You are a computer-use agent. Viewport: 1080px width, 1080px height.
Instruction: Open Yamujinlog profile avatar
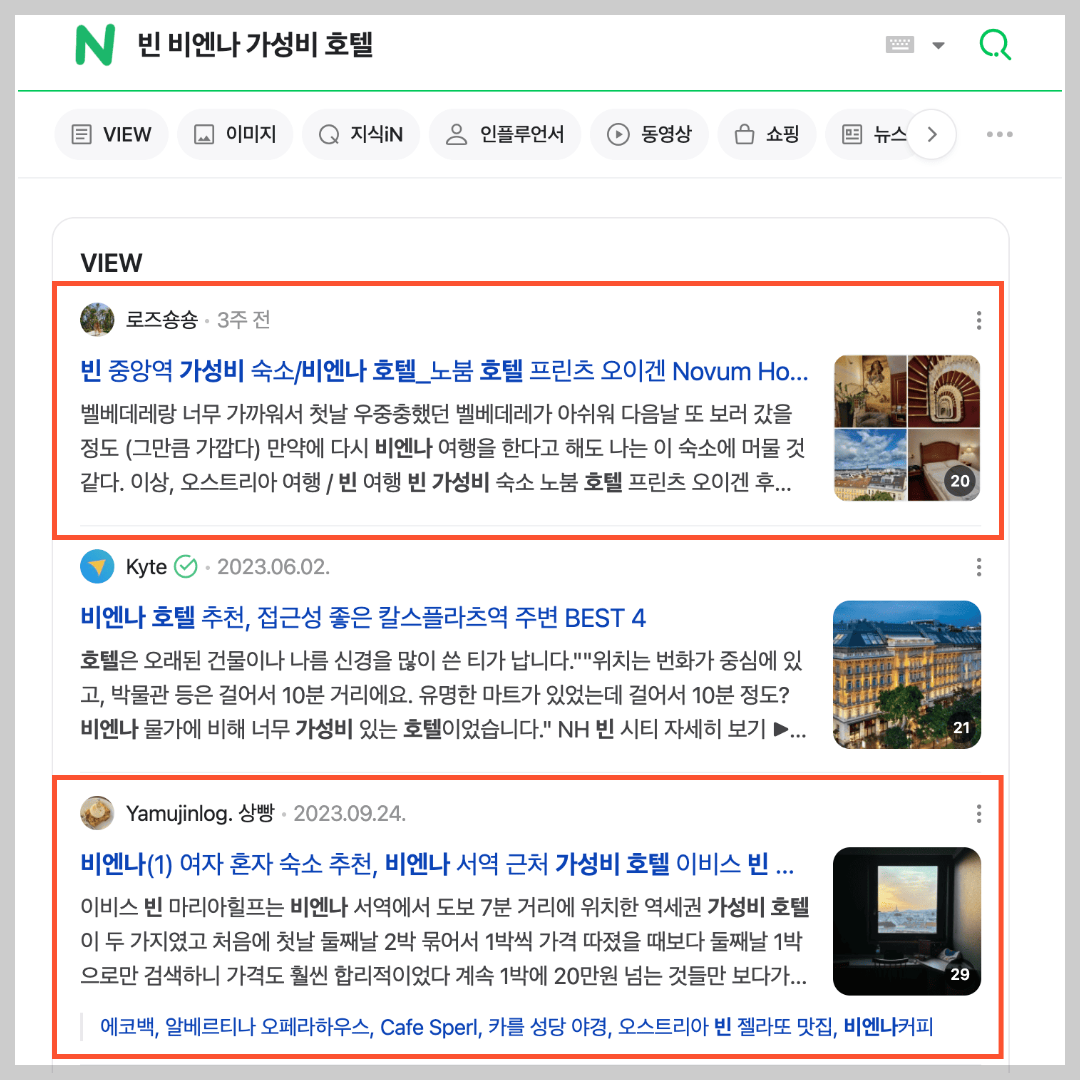[97, 813]
